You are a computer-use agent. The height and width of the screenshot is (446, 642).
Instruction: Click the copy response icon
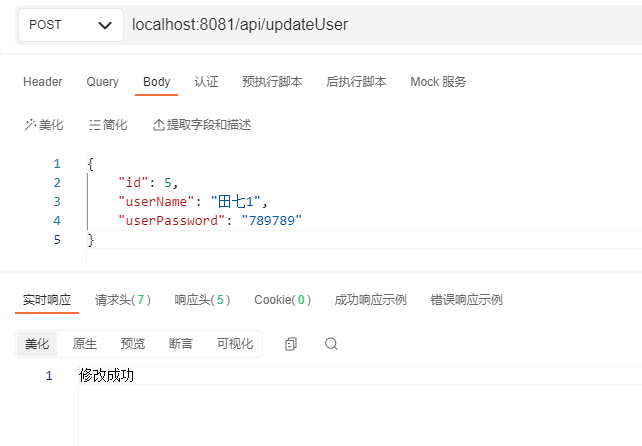click(x=291, y=344)
